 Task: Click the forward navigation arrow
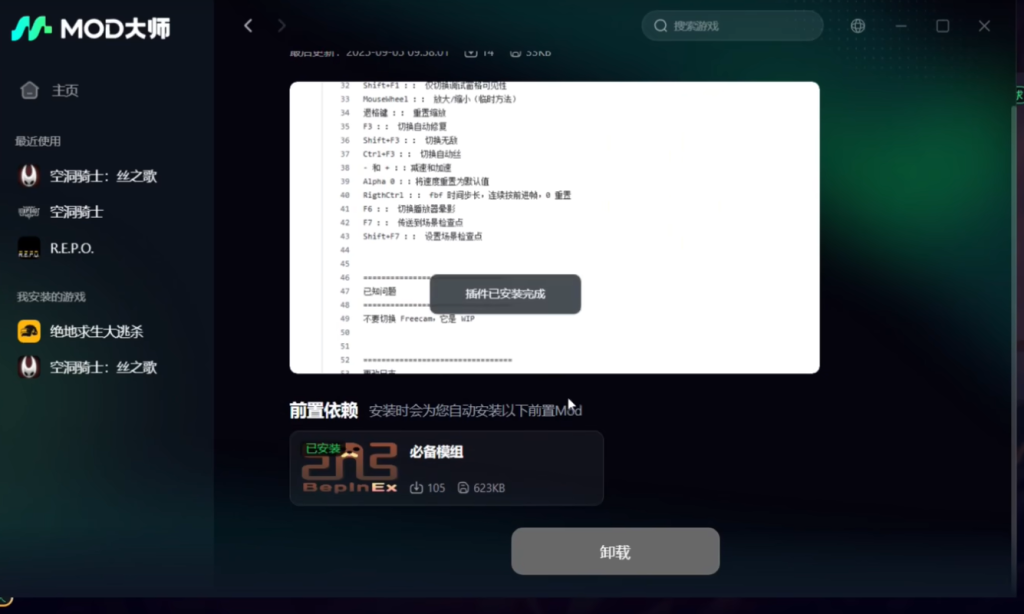[281, 25]
